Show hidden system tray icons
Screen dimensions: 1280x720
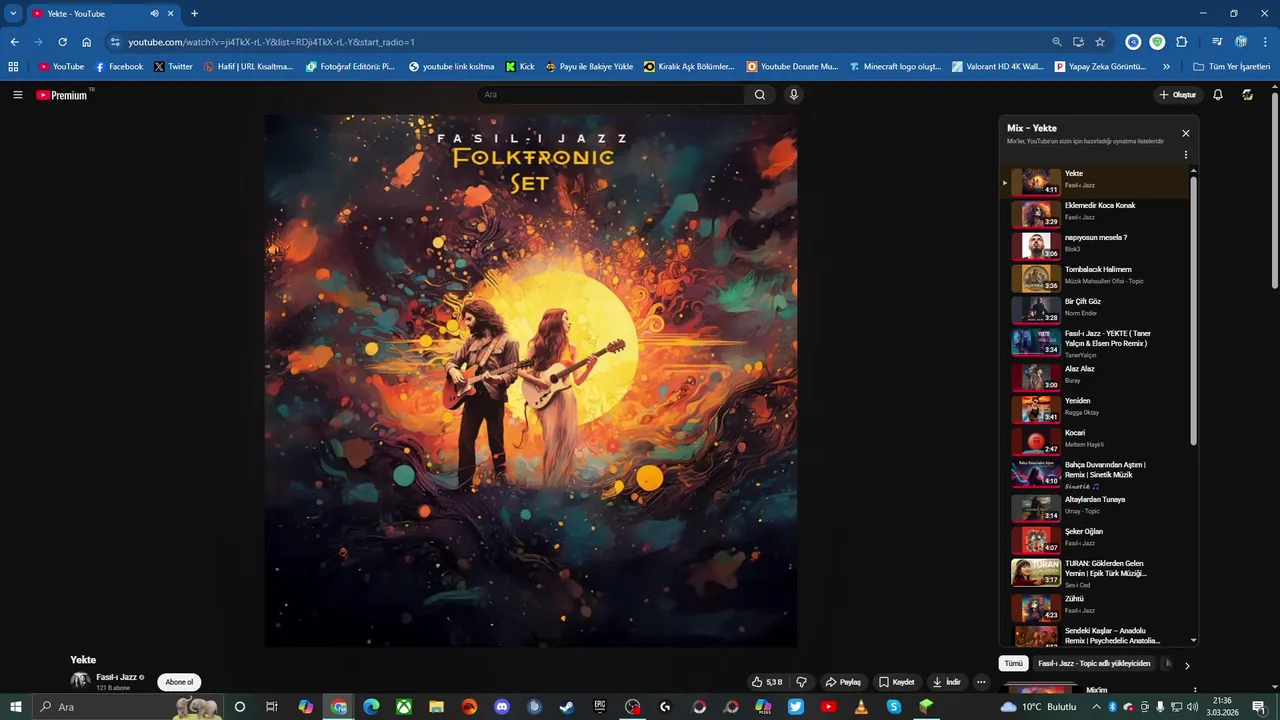pyautogui.click(x=1096, y=707)
